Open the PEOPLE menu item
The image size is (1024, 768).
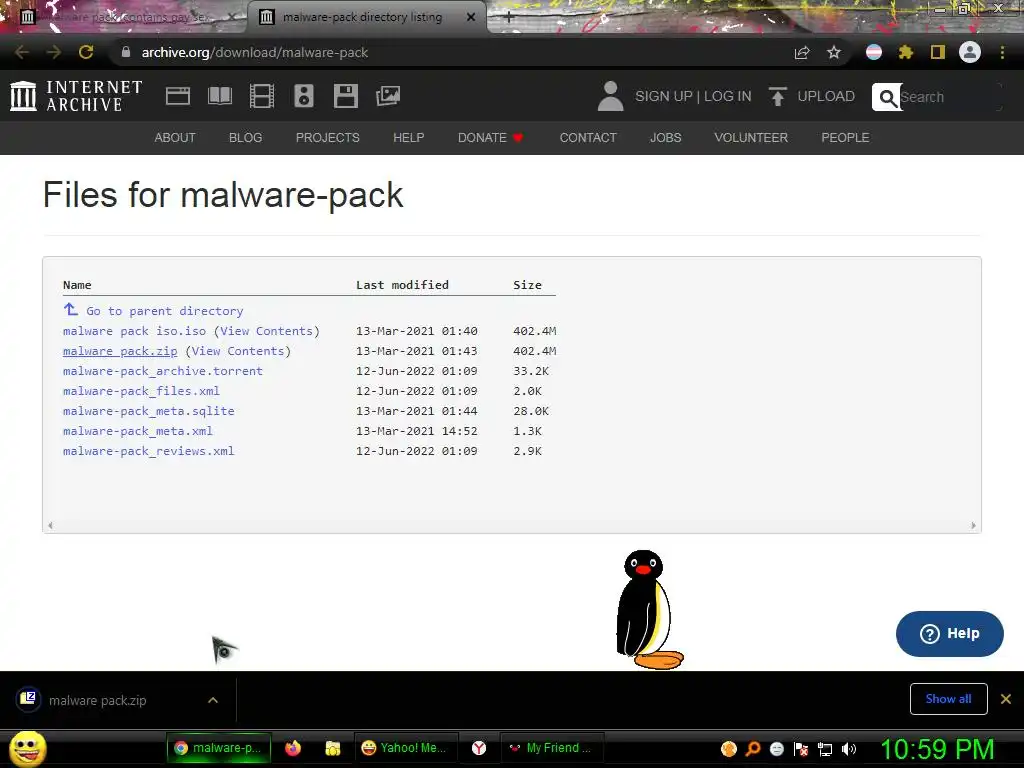[x=845, y=138]
